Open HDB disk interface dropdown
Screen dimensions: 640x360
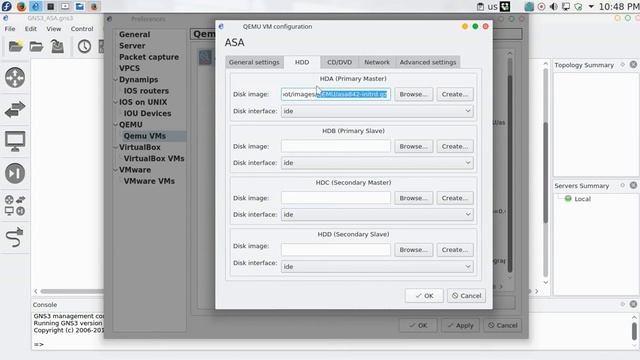click(x=377, y=163)
